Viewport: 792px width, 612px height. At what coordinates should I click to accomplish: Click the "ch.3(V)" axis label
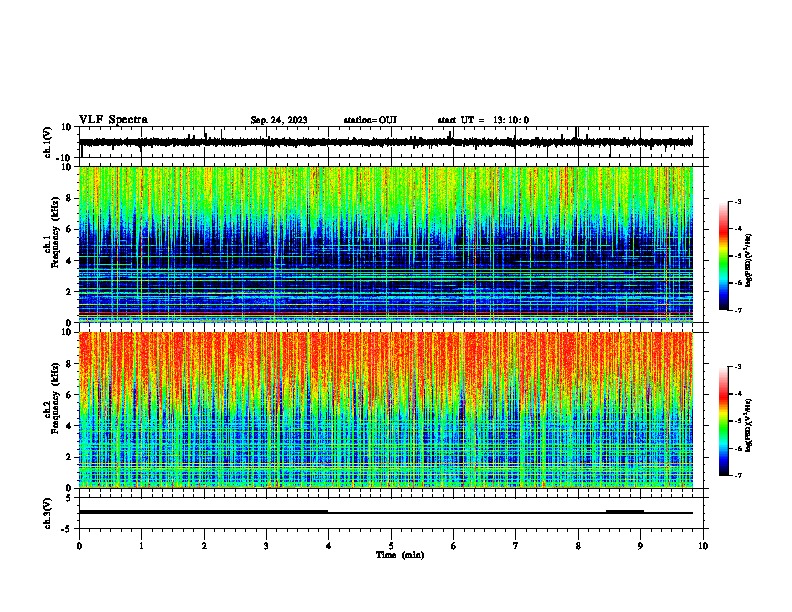[x=48, y=513]
